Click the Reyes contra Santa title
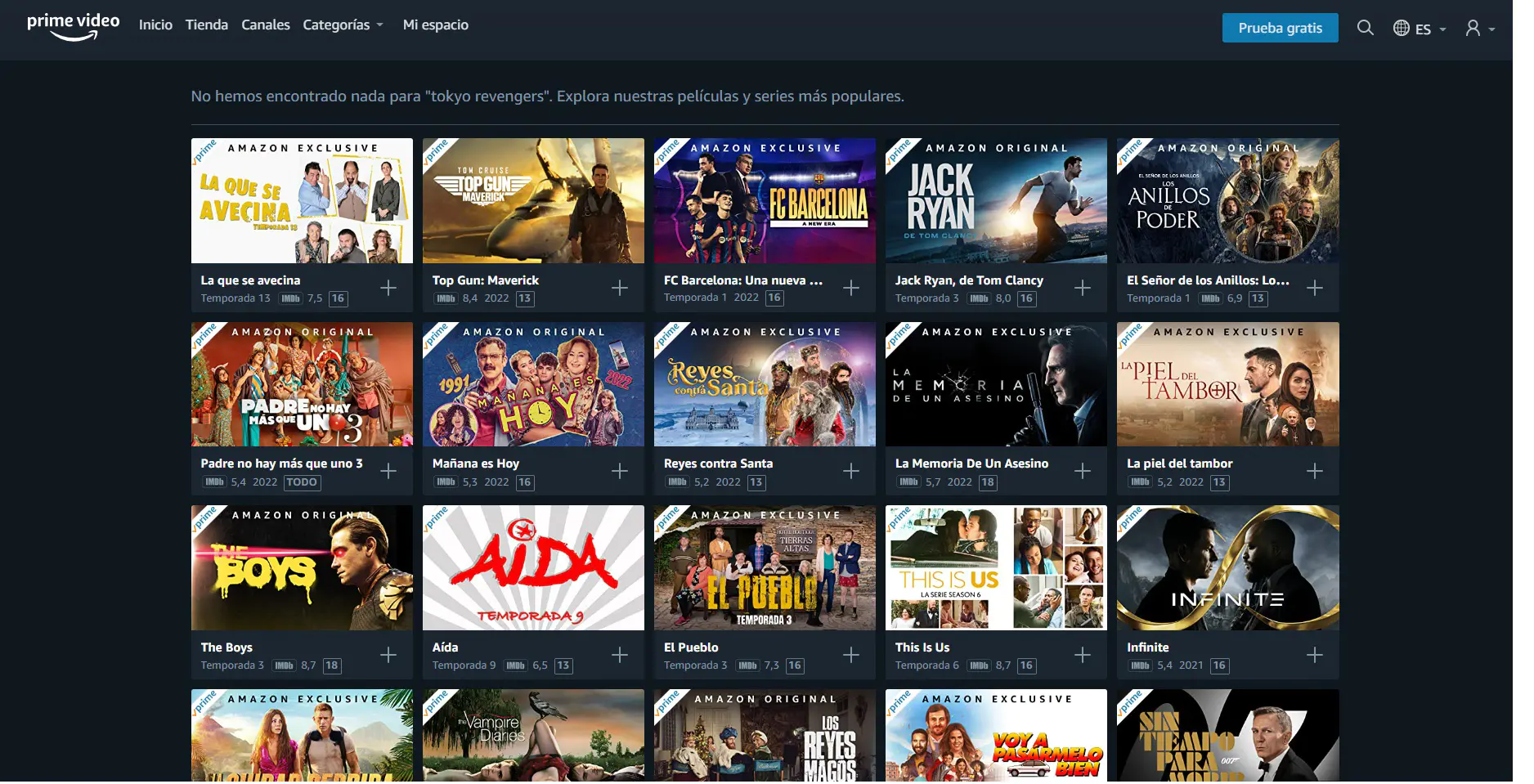The image size is (1534, 784). [718, 464]
